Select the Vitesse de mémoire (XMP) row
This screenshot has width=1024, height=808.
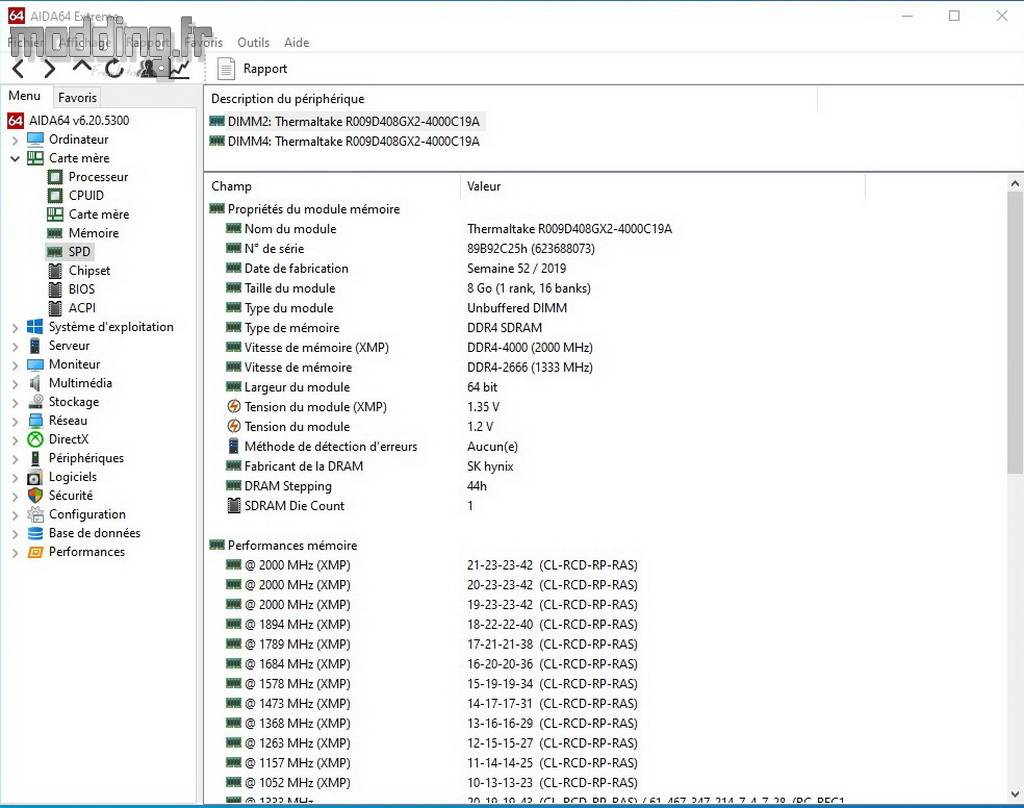[409, 347]
